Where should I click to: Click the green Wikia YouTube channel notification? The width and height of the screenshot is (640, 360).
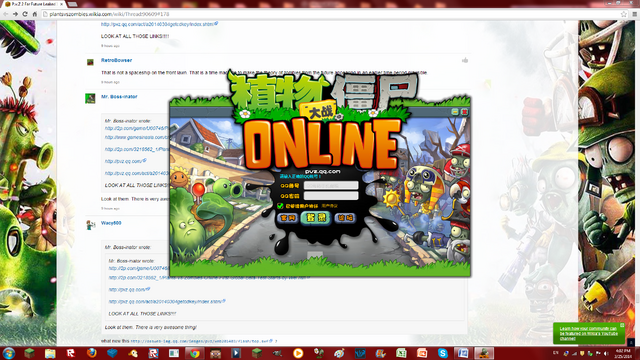tap(588, 333)
